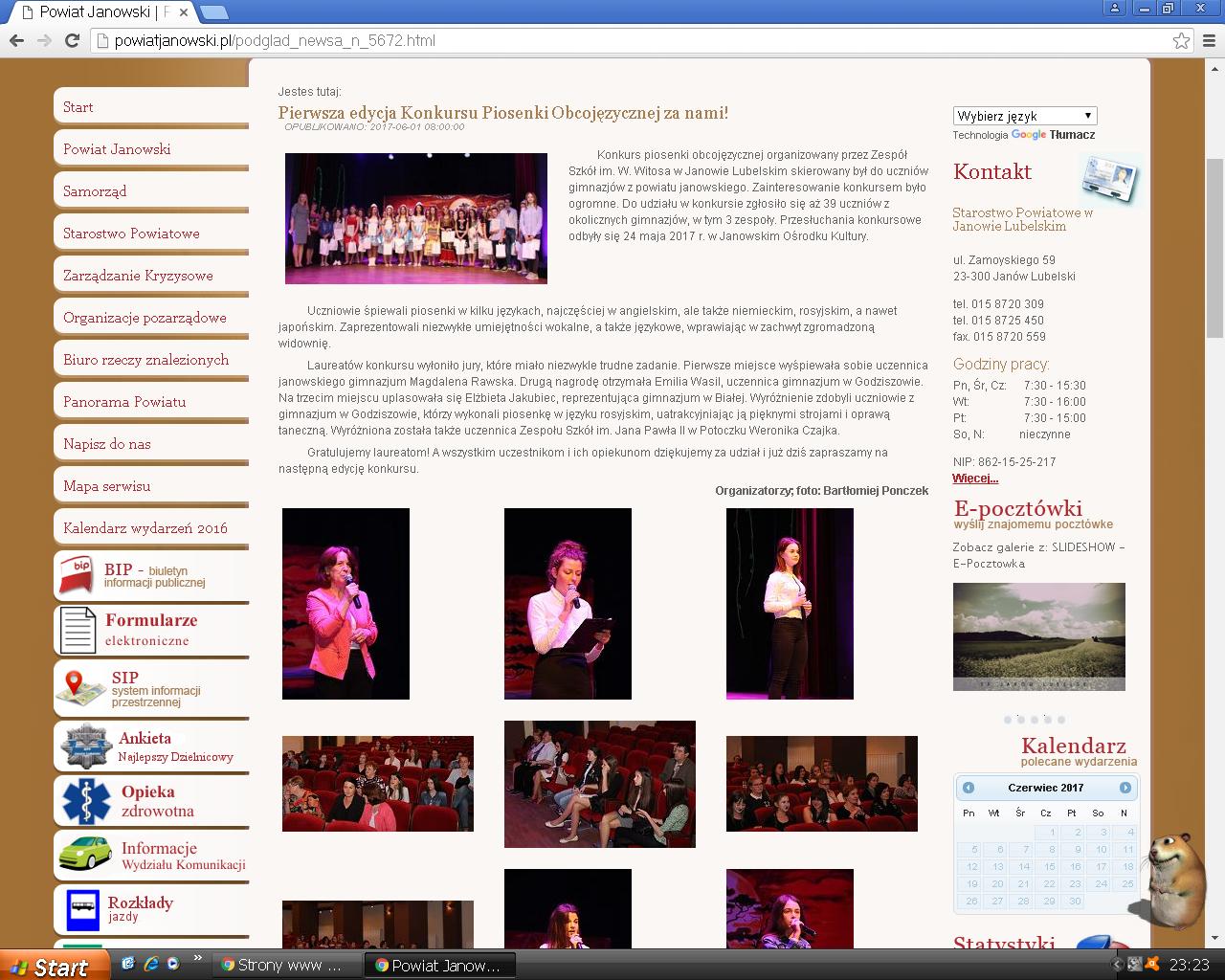Open Rozkłady jazdy bus icon

[x=82, y=908]
